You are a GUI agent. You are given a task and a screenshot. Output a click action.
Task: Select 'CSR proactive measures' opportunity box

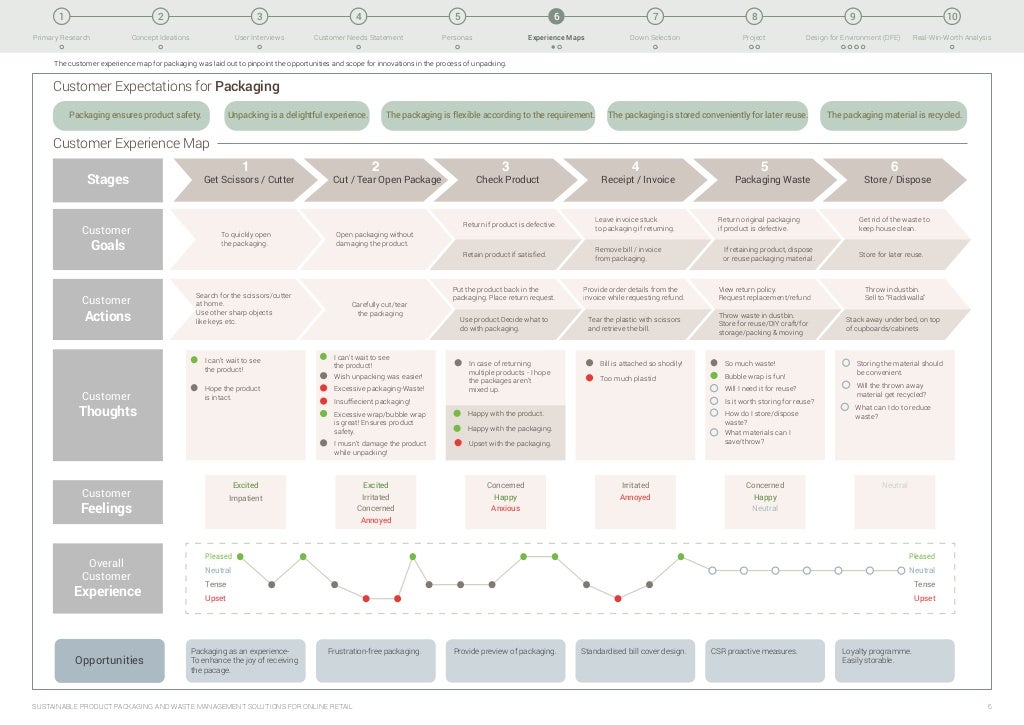765,660
